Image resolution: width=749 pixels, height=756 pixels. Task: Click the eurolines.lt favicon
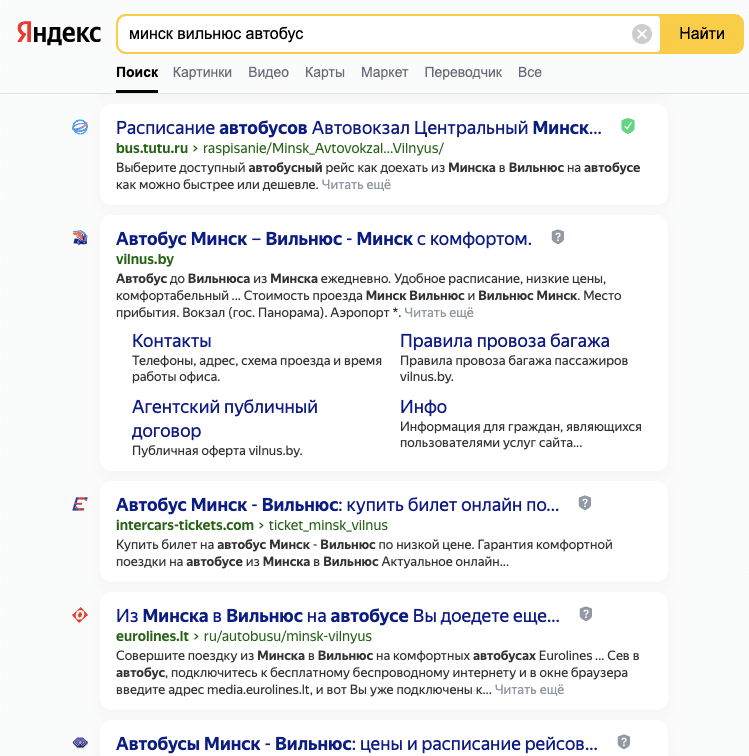[x=80, y=615]
